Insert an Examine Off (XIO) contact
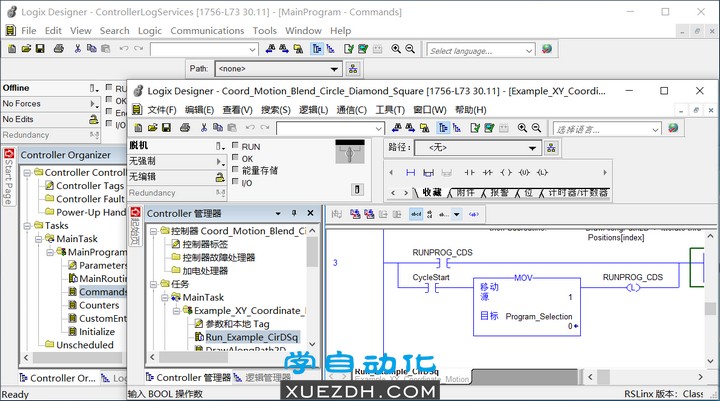Screen dimensions: 720x401 488,173
